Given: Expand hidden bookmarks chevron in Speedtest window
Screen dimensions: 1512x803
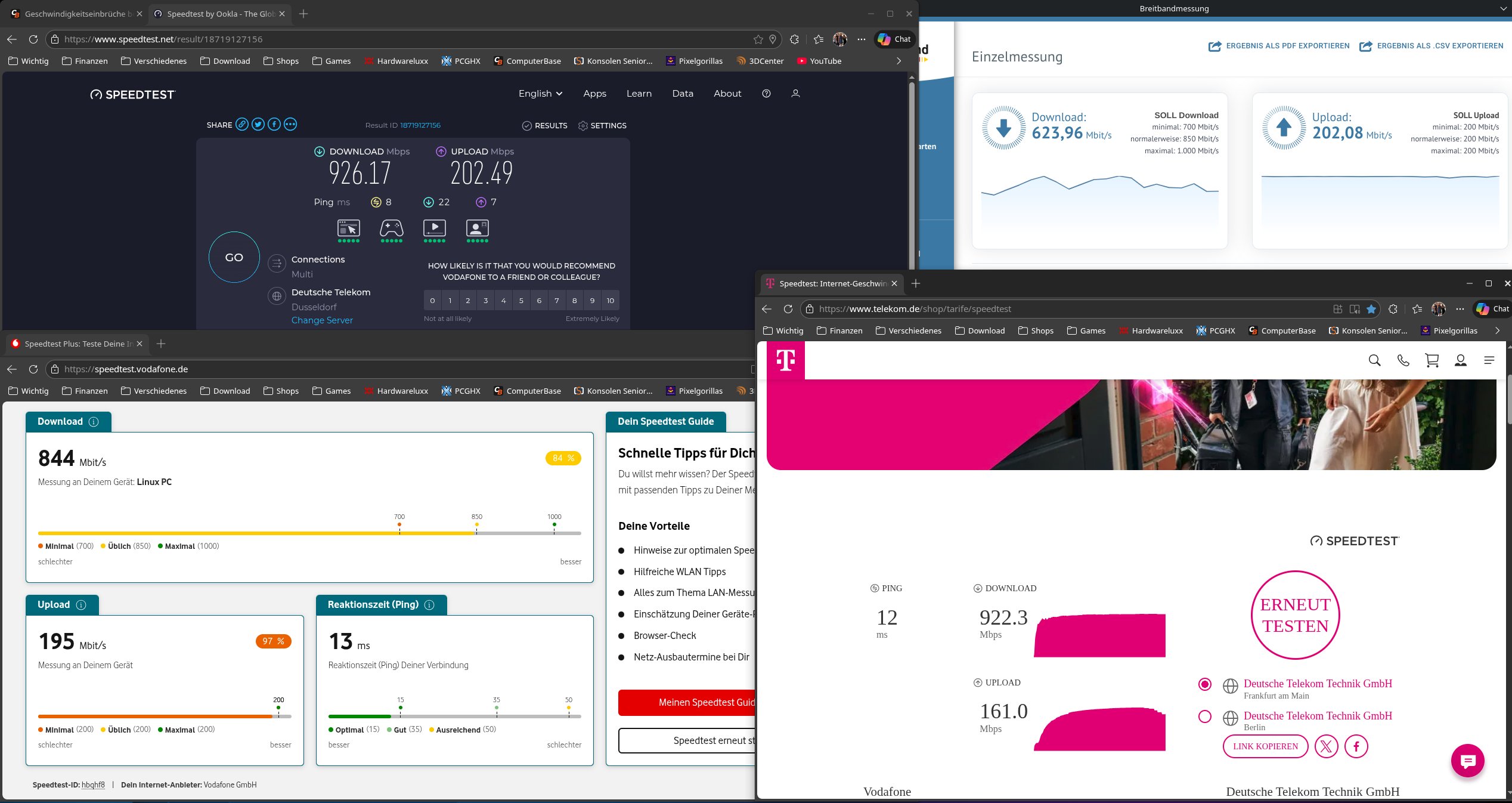Looking at the screenshot, I should click(898, 61).
